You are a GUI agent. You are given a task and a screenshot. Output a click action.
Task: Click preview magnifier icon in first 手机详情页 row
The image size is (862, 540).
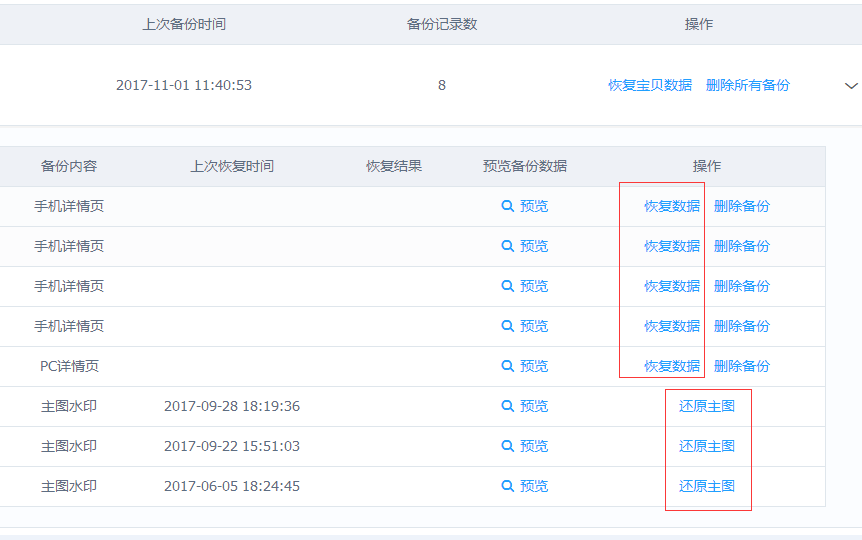point(507,206)
